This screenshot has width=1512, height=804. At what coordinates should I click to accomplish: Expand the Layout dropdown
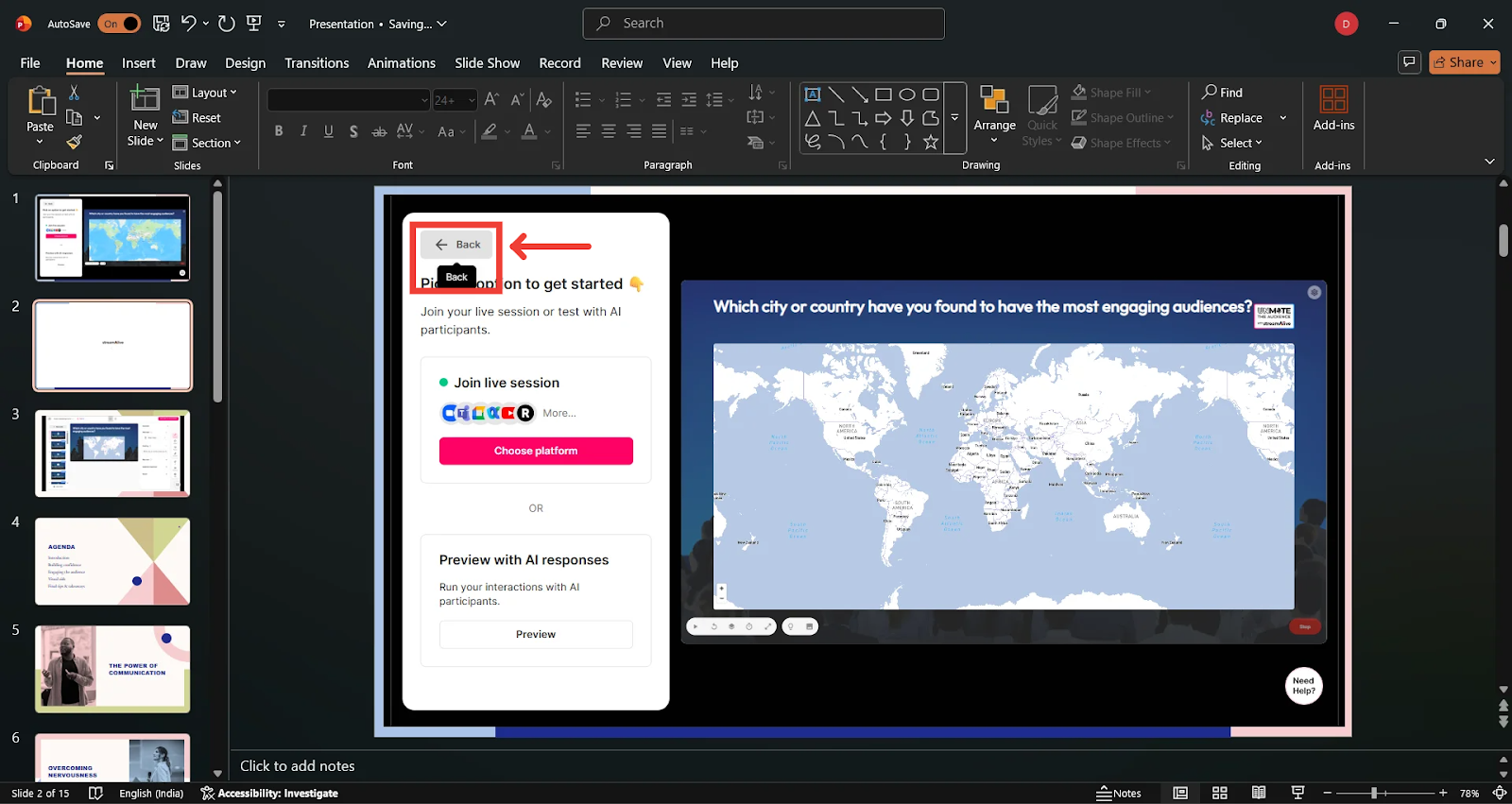[x=205, y=93]
